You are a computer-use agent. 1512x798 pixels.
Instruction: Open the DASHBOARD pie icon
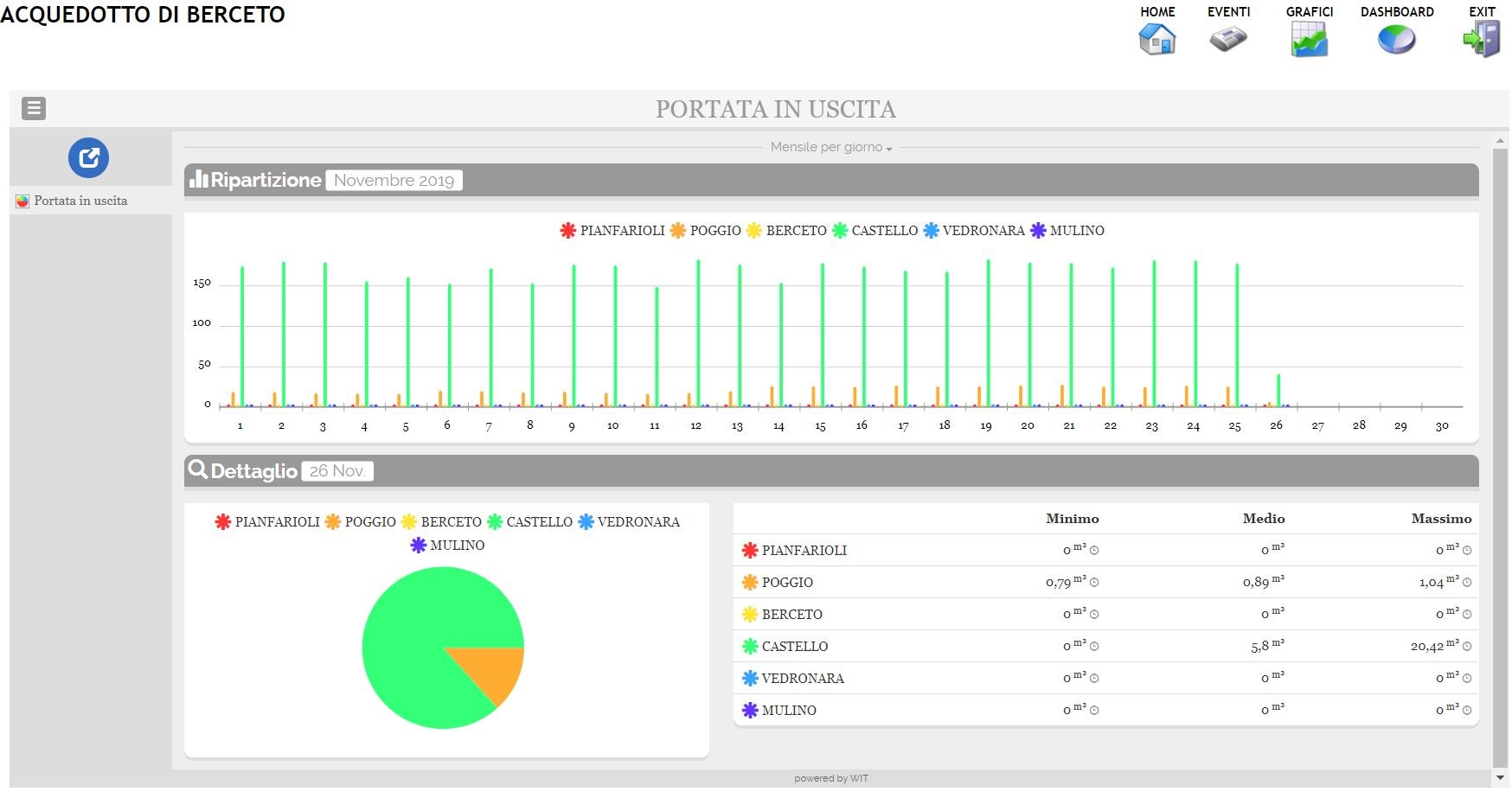click(x=1396, y=40)
